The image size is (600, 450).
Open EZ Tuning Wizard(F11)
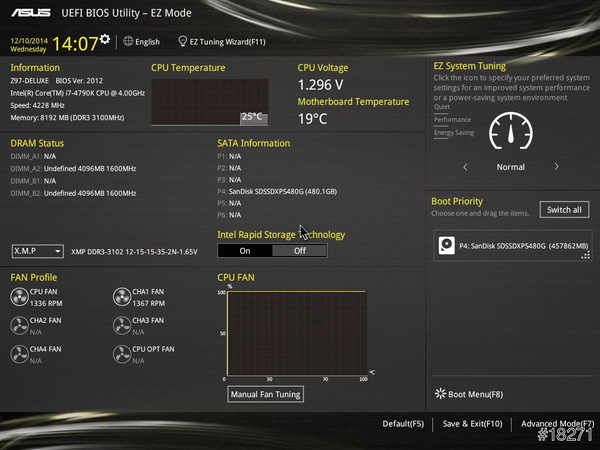pyautogui.click(x=227, y=42)
